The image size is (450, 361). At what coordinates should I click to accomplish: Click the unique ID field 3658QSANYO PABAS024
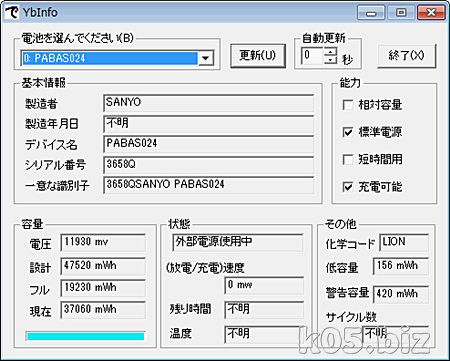(208, 185)
